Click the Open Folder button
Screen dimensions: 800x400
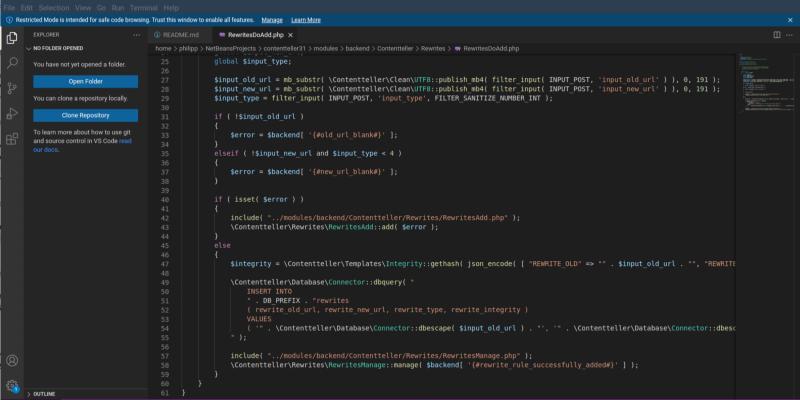pyautogui.click(x=86, y=81)
